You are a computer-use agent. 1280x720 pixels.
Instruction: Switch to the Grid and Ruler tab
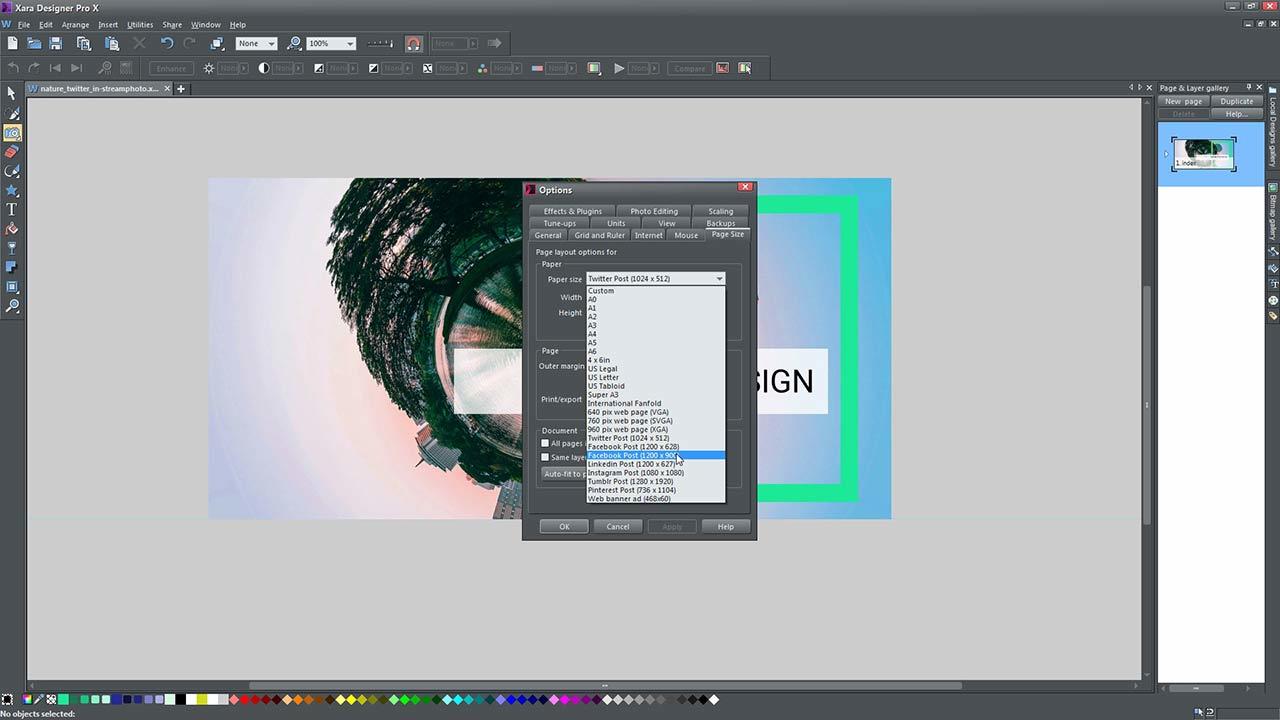click(598, 234)
